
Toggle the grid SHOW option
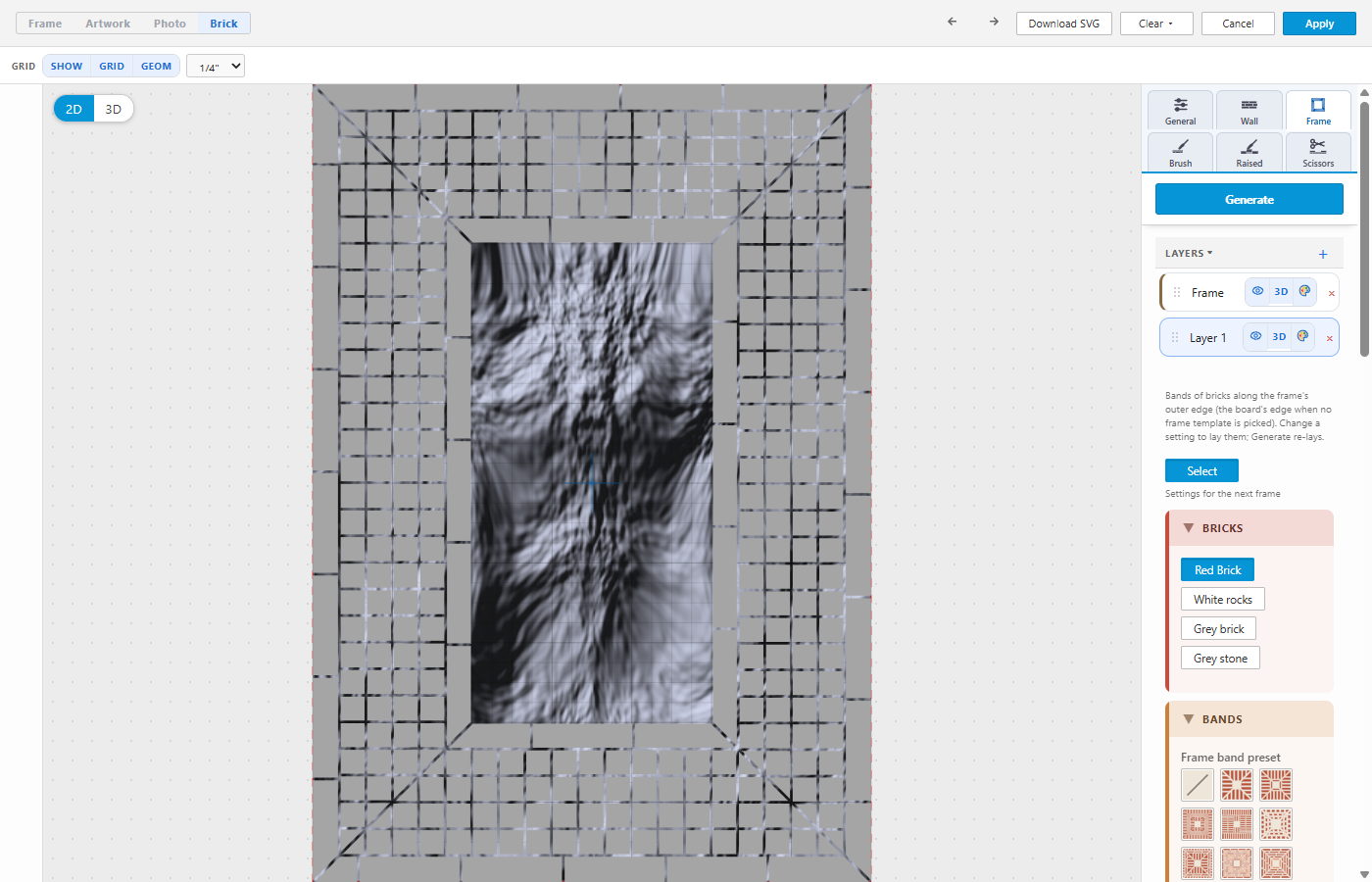(67, 66)
